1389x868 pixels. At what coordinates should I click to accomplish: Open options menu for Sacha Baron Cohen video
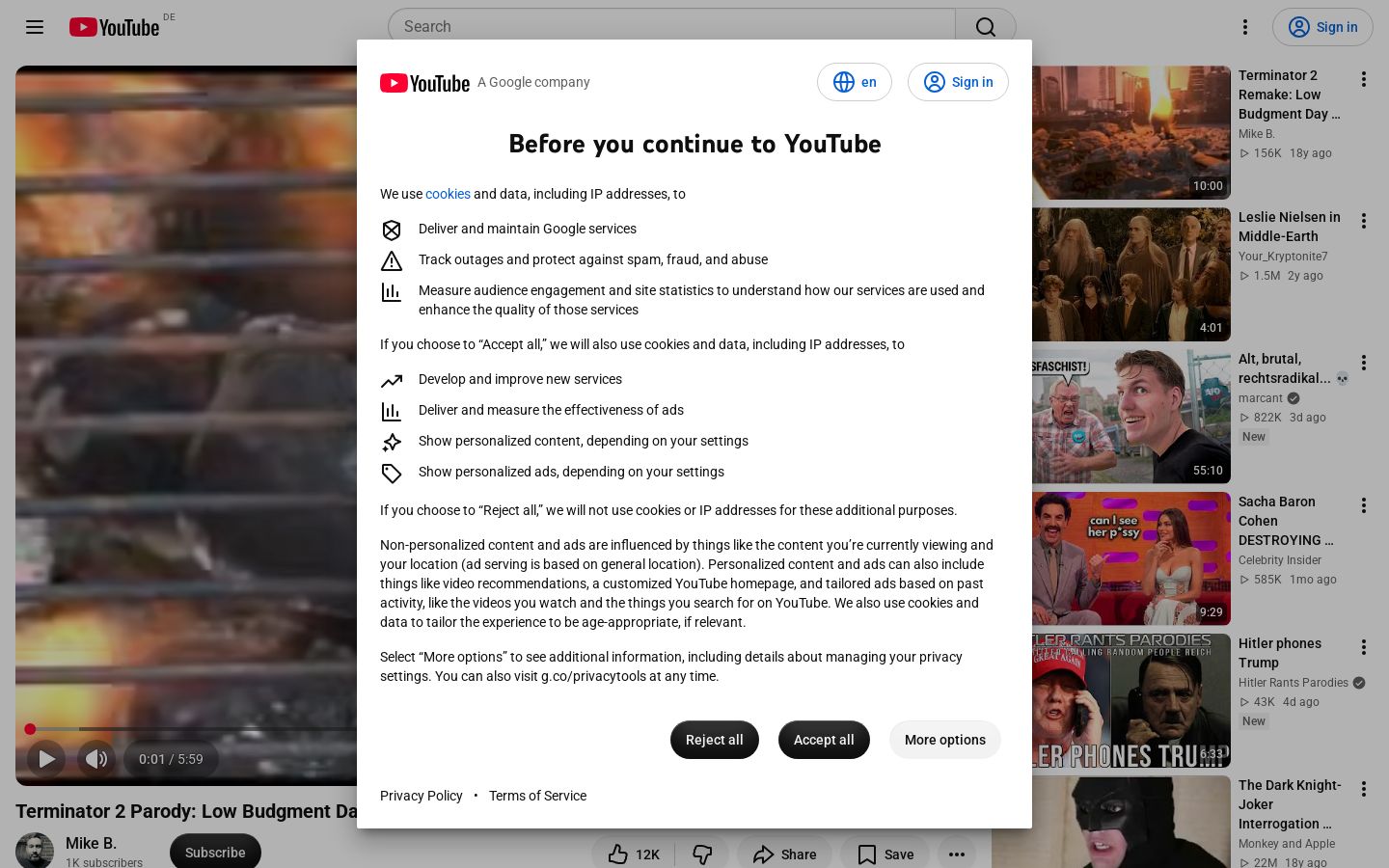tap(1364, 505)
